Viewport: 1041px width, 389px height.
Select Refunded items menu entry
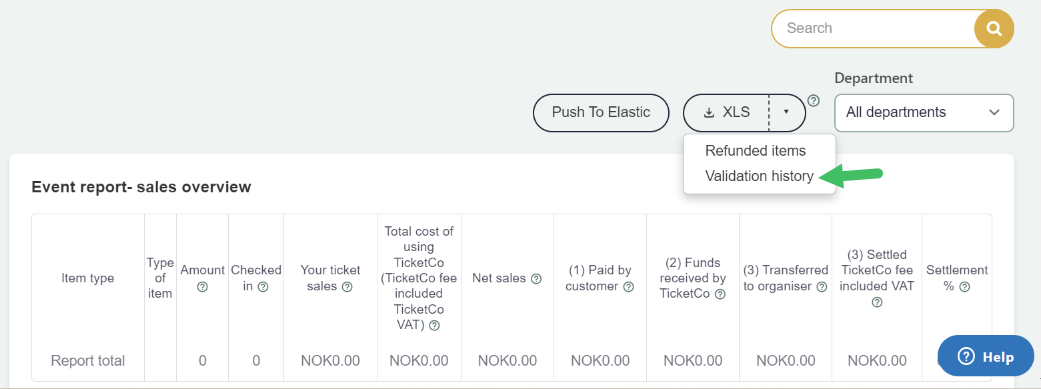point(756,151)
